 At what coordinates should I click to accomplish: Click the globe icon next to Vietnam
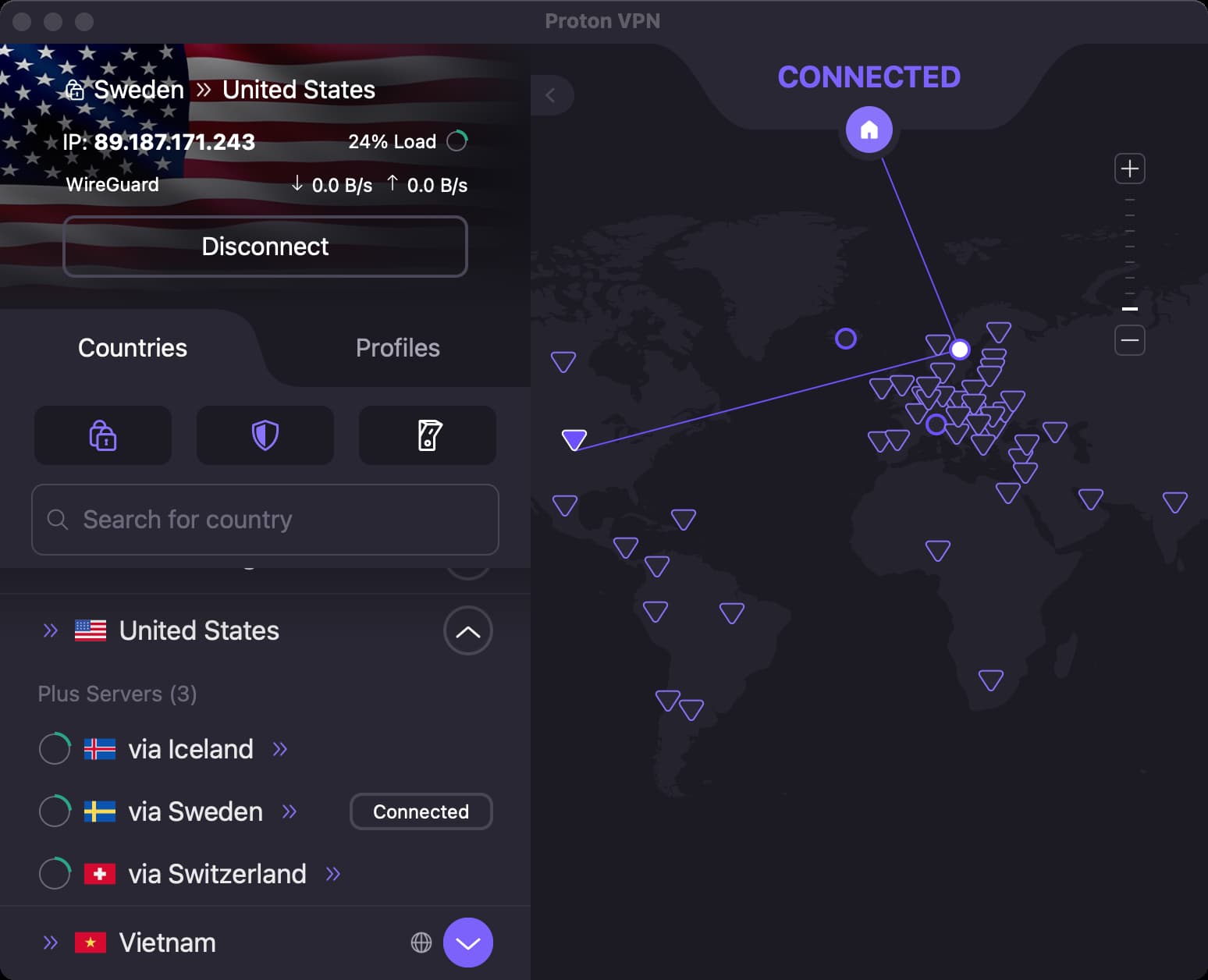[421, 943]
